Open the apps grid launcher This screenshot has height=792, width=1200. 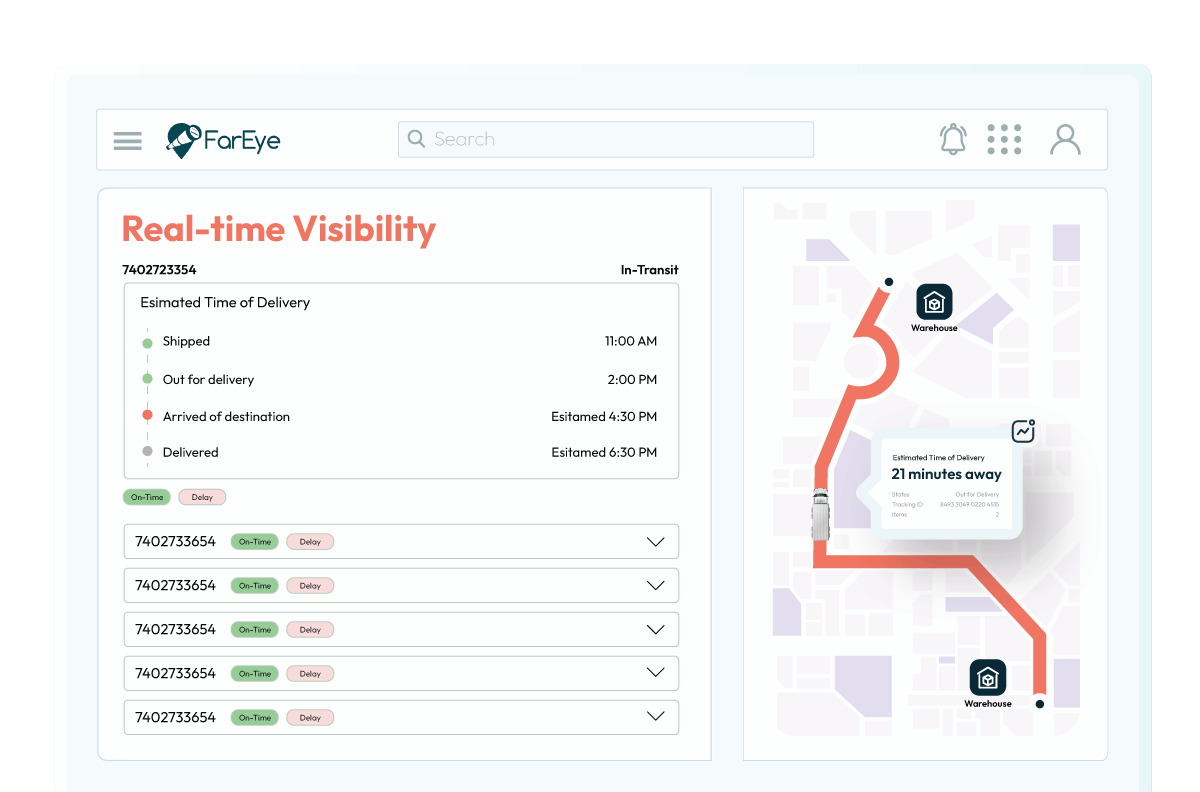[1004, 140]
